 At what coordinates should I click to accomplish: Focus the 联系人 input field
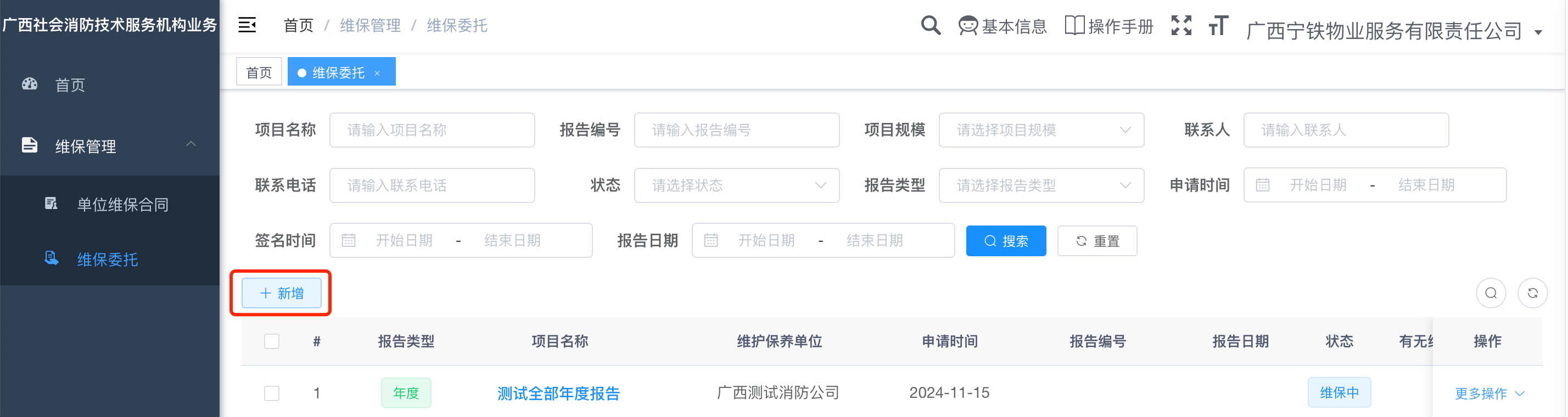pyautogui.click(x=1346, y=129)
